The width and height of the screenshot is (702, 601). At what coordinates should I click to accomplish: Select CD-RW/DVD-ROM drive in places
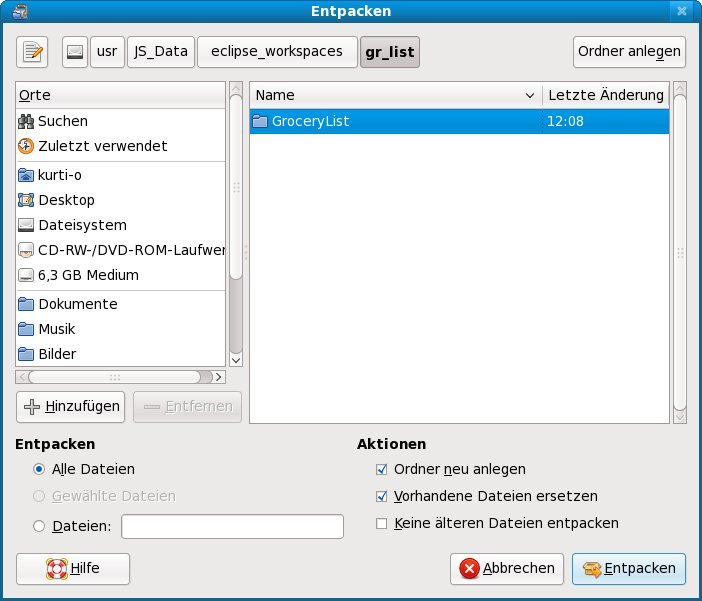point(120,250)
